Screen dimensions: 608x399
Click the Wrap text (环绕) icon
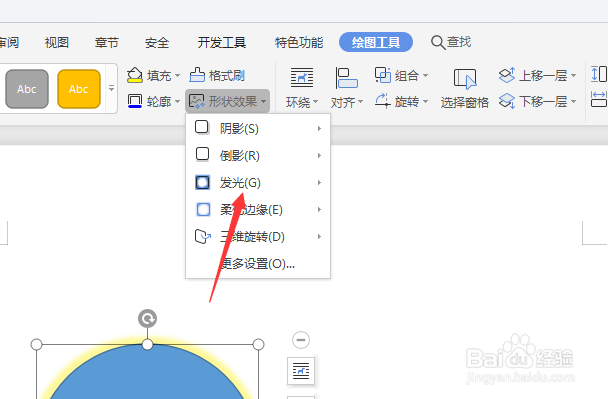coord(302,77)
